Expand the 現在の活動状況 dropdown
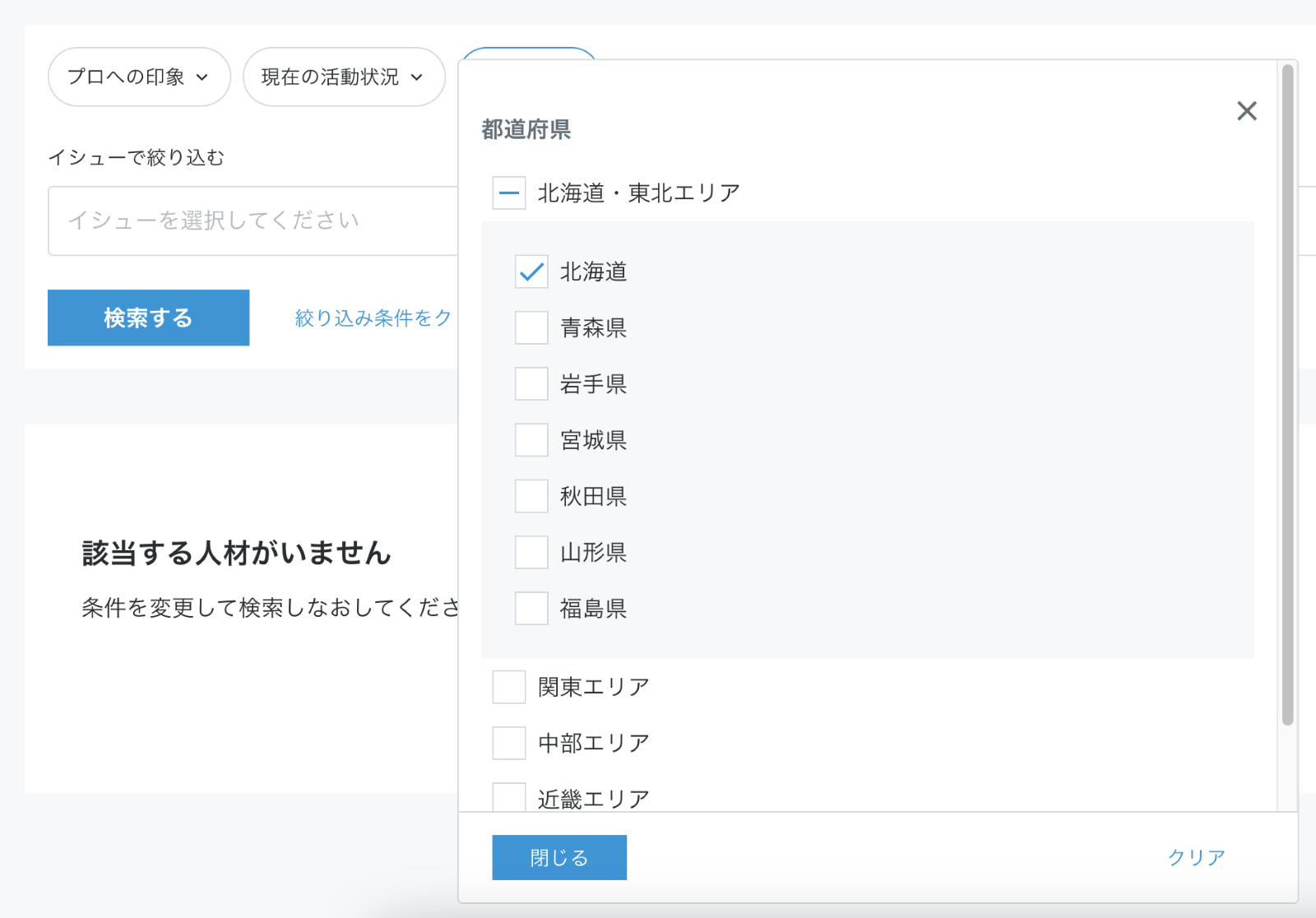The image size is (1316, 918). [343, 77]
